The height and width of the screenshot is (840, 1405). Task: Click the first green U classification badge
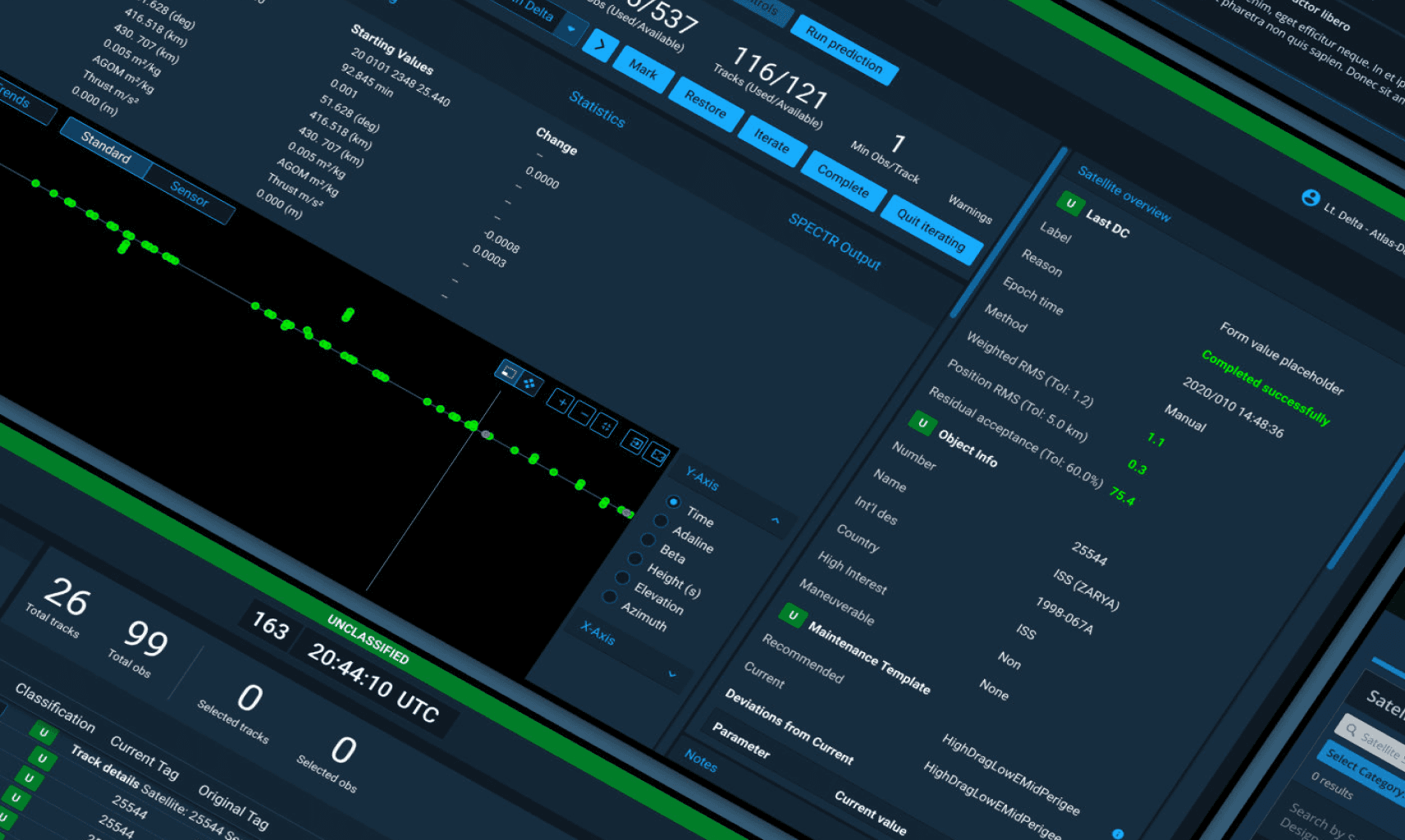pyautogui.click(x=43, y=733)
